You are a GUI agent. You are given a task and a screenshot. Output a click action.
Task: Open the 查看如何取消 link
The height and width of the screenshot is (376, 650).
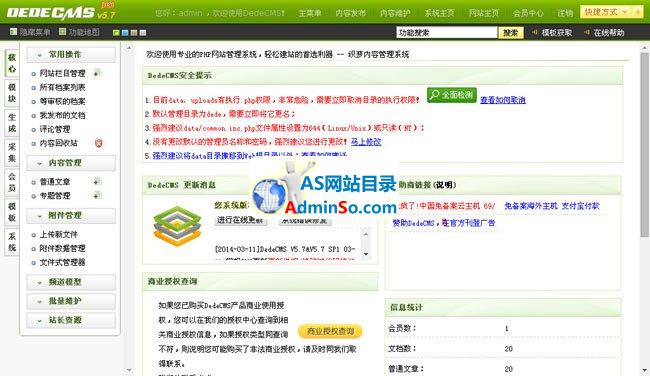coord(503,100)
